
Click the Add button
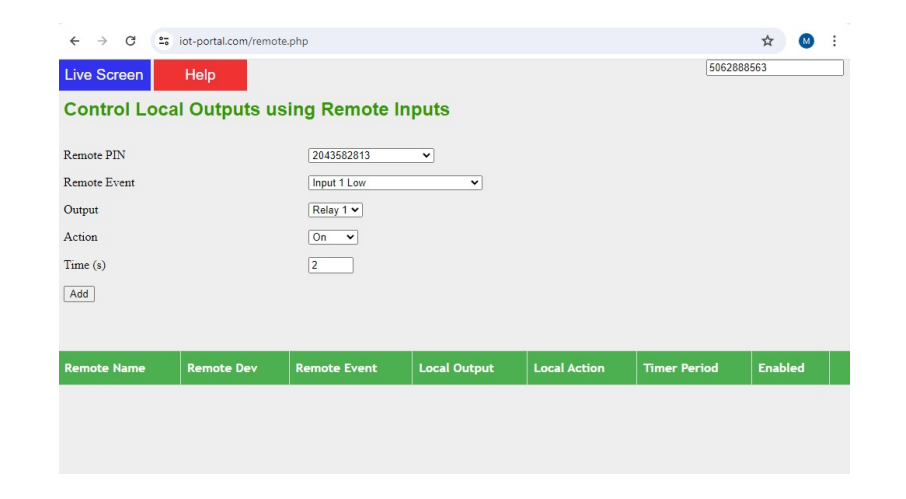point(79,294)
